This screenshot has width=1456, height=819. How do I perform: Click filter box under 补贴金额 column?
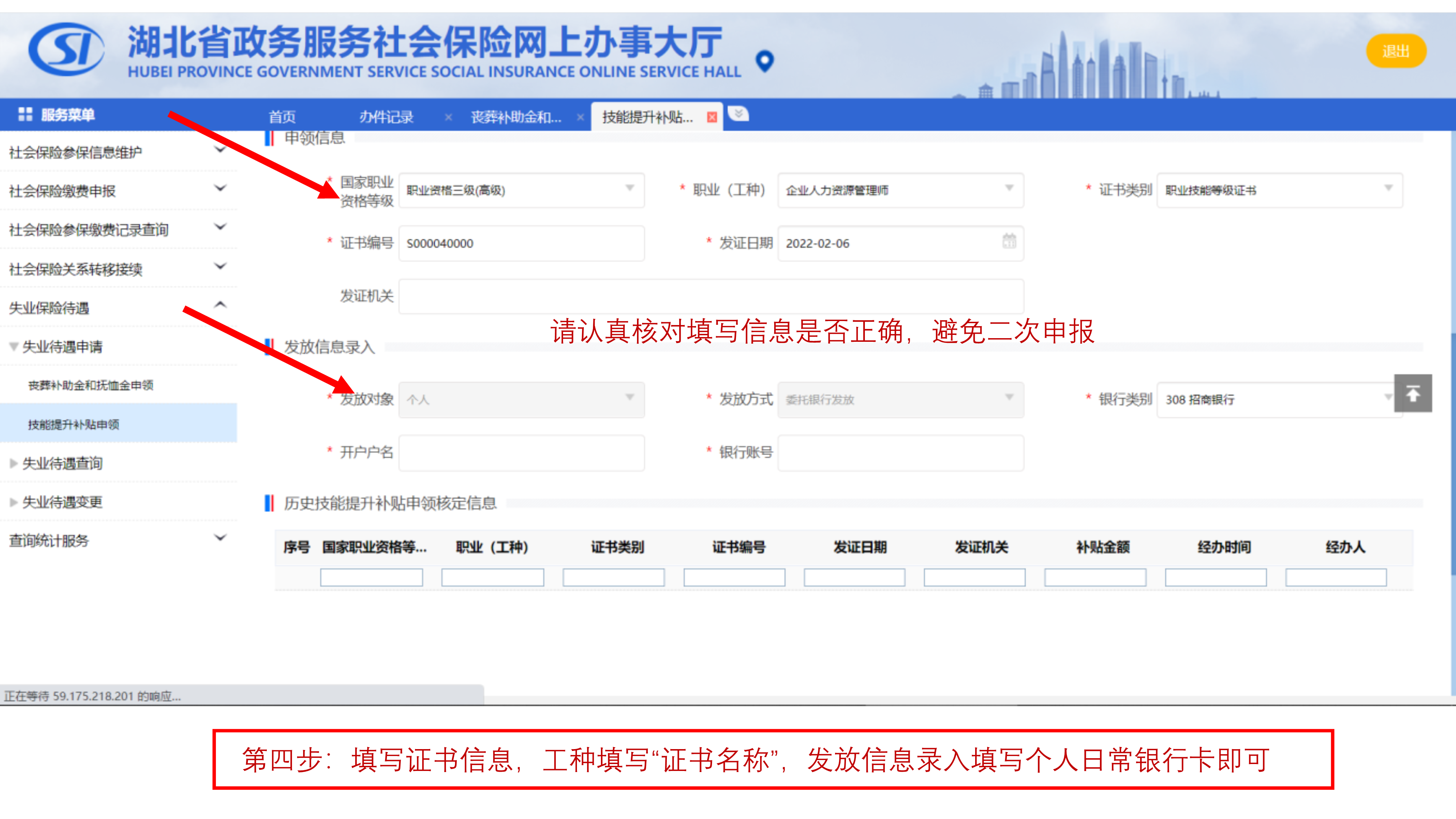[x=1095, y=578]
